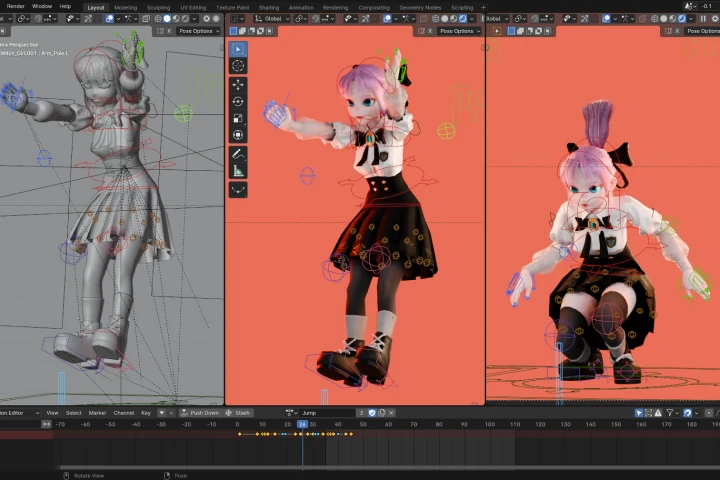The image size is (720, 480).
Task: Select the Select Box tool in middle viewport
Action: point(238,49)
